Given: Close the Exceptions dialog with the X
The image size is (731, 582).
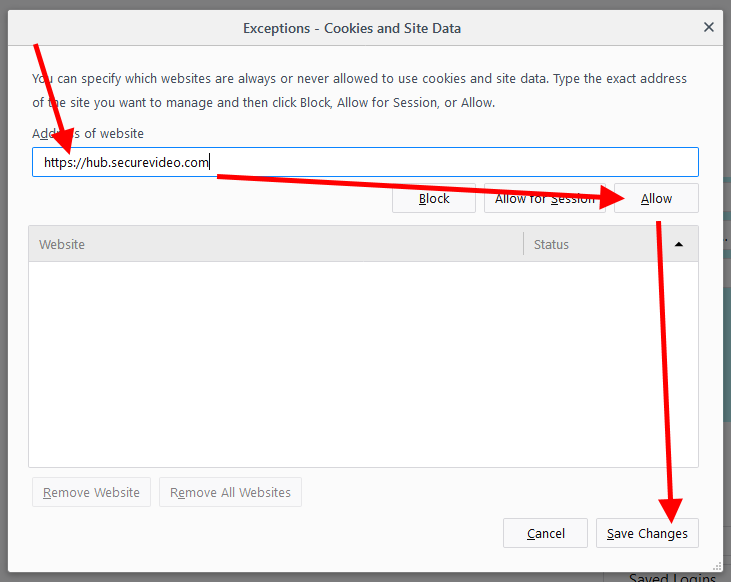Looking at the screenshot, I should [709, 28].
